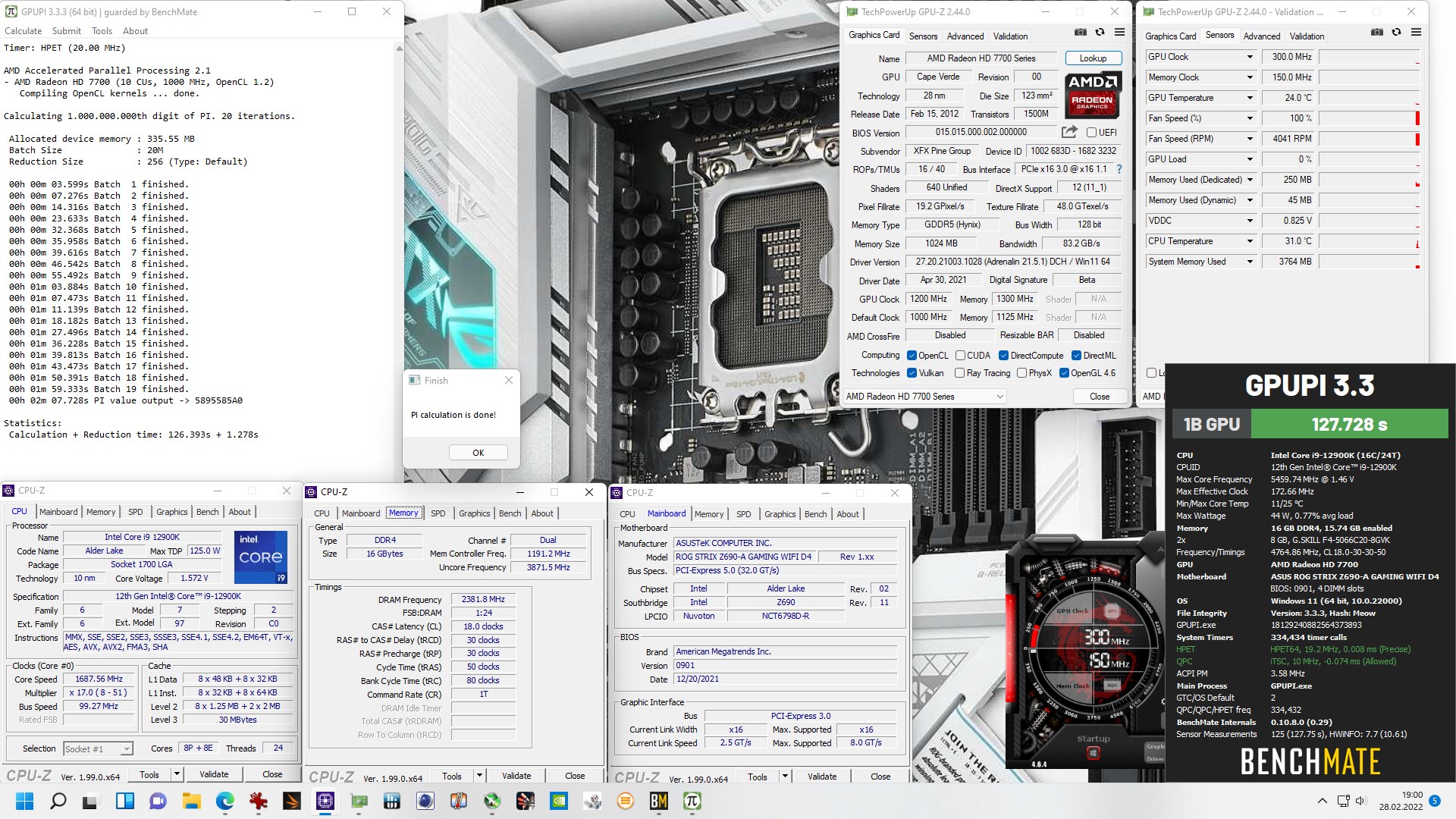Click the CPU-Z taskbar icon

(x=325, y=801)
